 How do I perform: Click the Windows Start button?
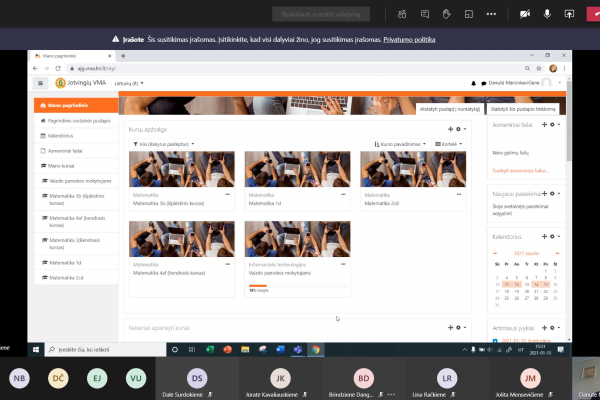click(x=36, y=349)
